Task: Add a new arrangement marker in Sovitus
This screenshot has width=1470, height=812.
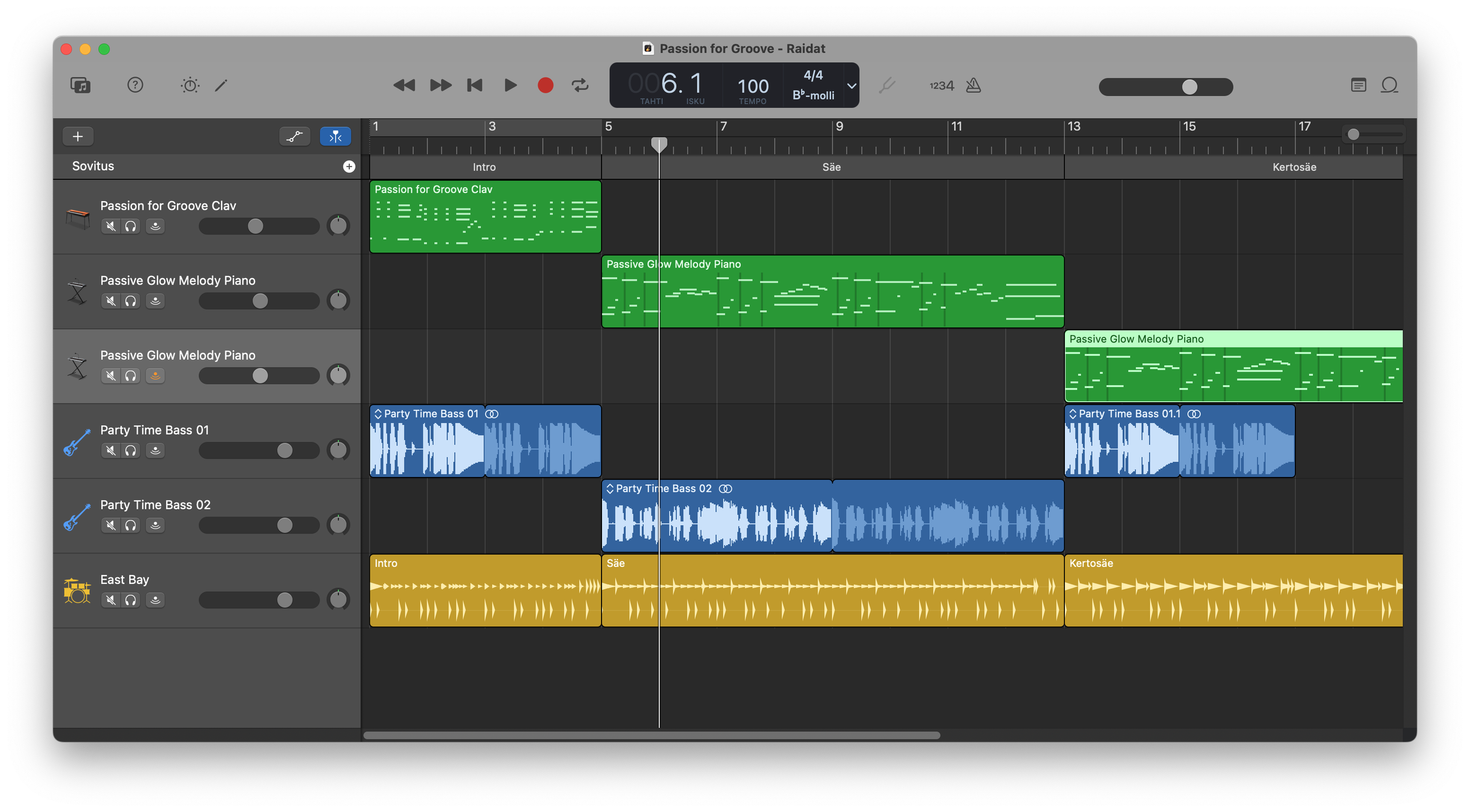Action: point(349,166)
